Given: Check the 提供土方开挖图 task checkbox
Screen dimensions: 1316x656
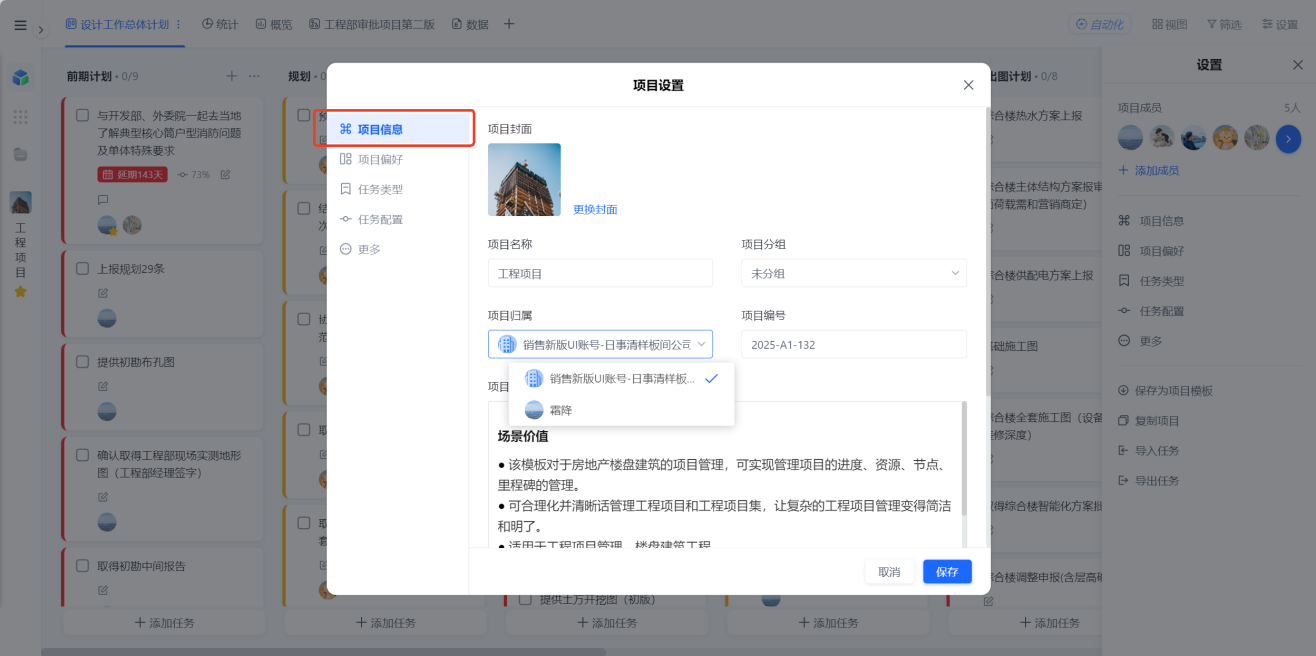Looking at the screenshot, I should click(524, 600).
